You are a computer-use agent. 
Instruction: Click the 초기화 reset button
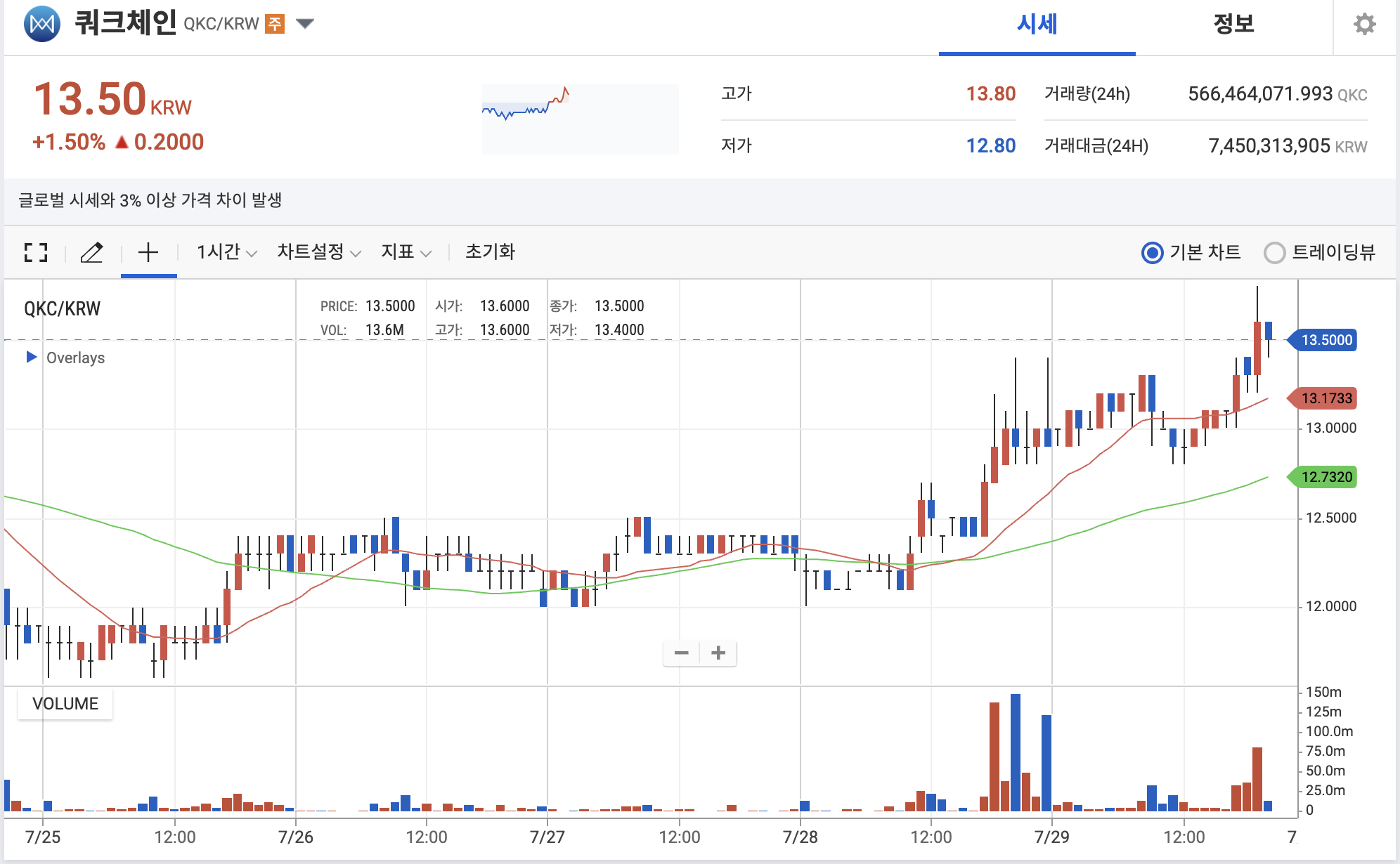pos(490,252)
